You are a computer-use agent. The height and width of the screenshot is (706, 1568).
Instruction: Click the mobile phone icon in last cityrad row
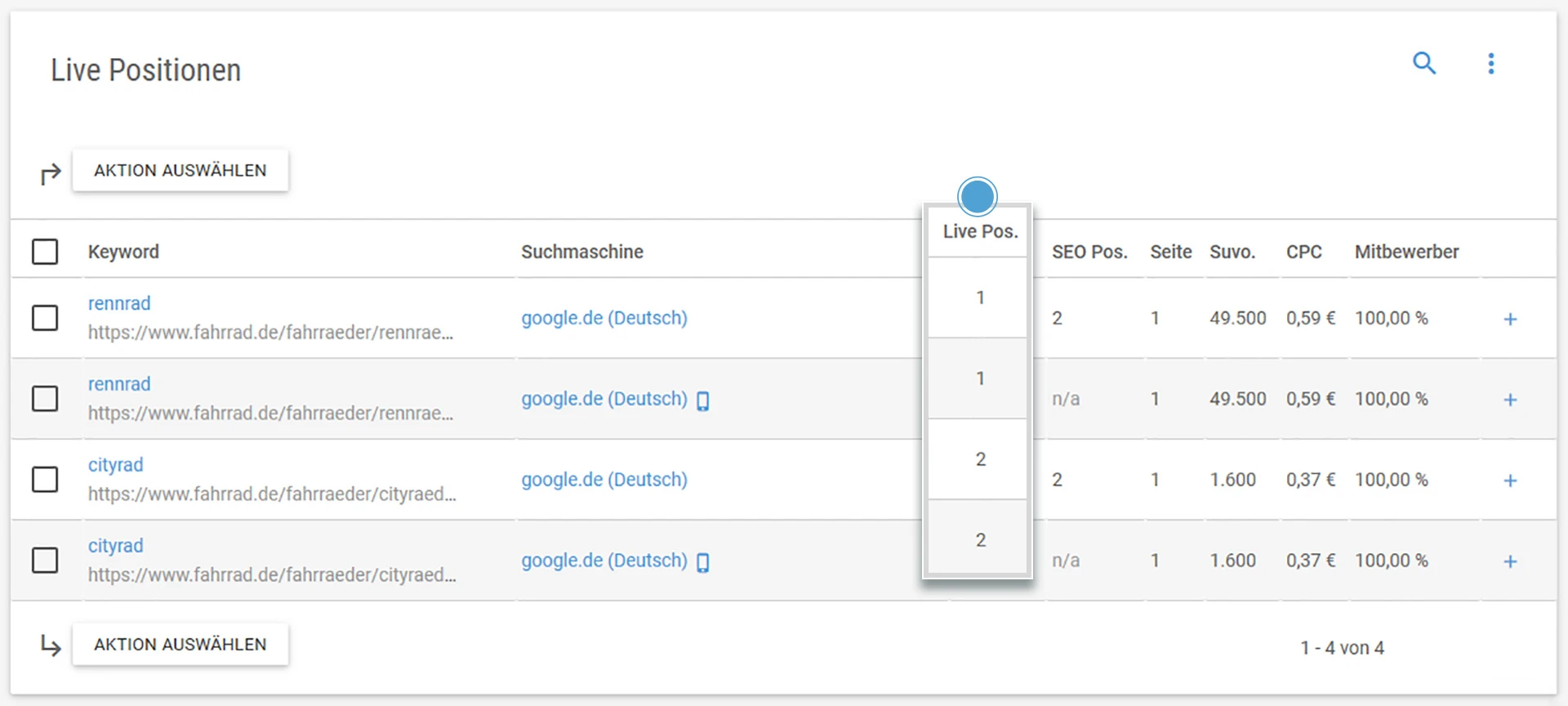[702, 562]
